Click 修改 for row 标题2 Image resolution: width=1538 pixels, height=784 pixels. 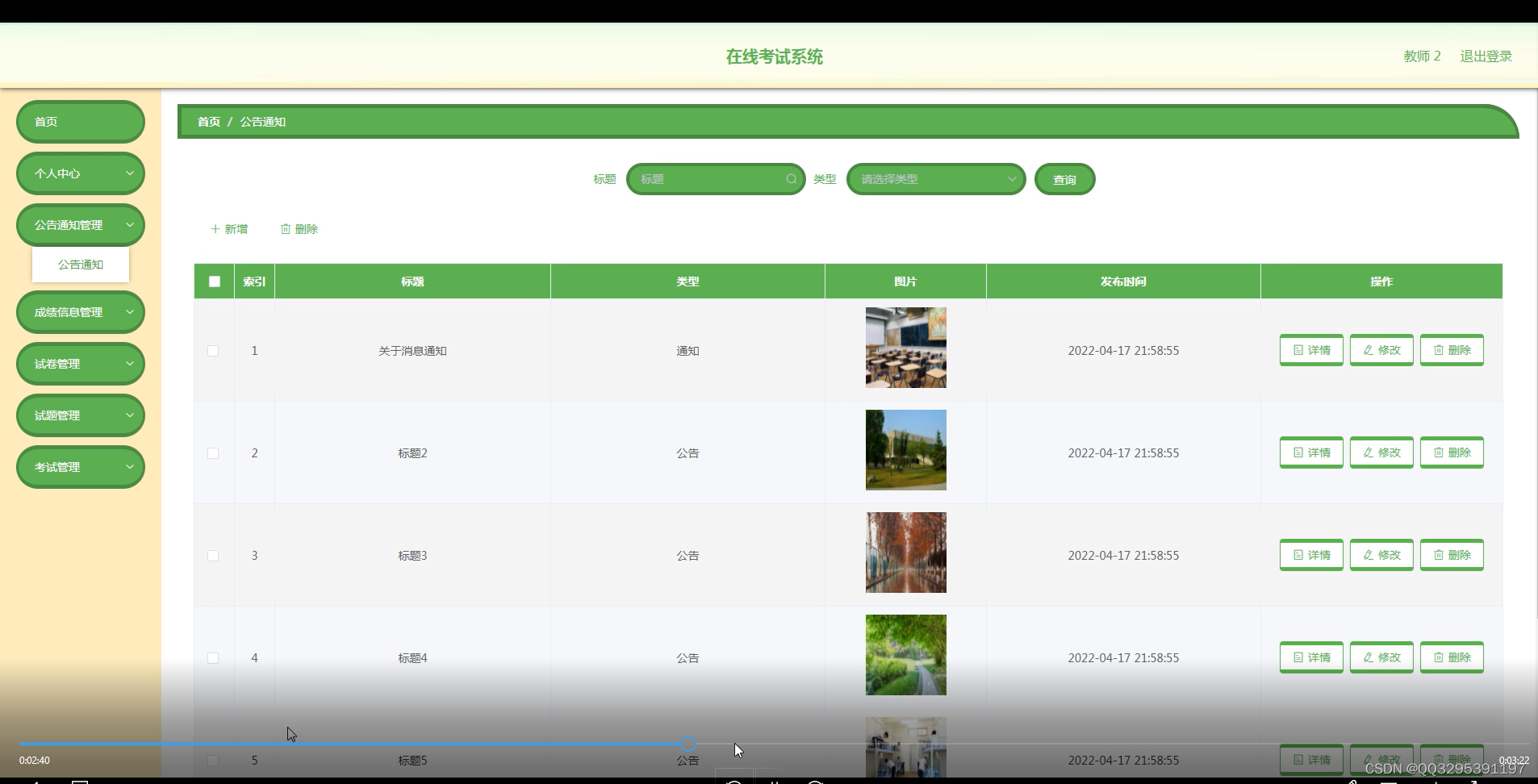coord(1381,452)
